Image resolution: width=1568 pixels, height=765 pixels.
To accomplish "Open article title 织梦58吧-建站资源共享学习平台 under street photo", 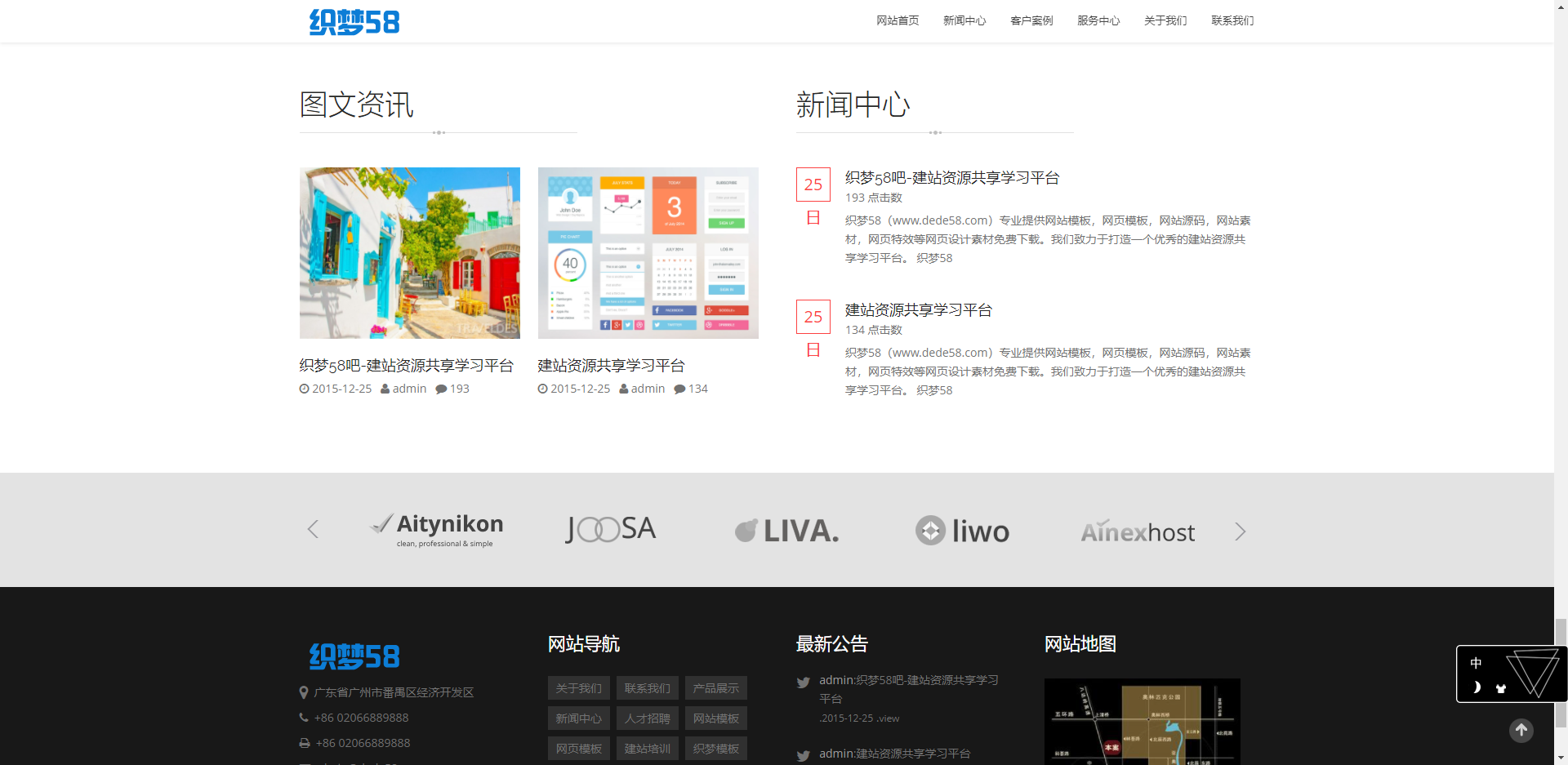I will click(x=407, y=366).
